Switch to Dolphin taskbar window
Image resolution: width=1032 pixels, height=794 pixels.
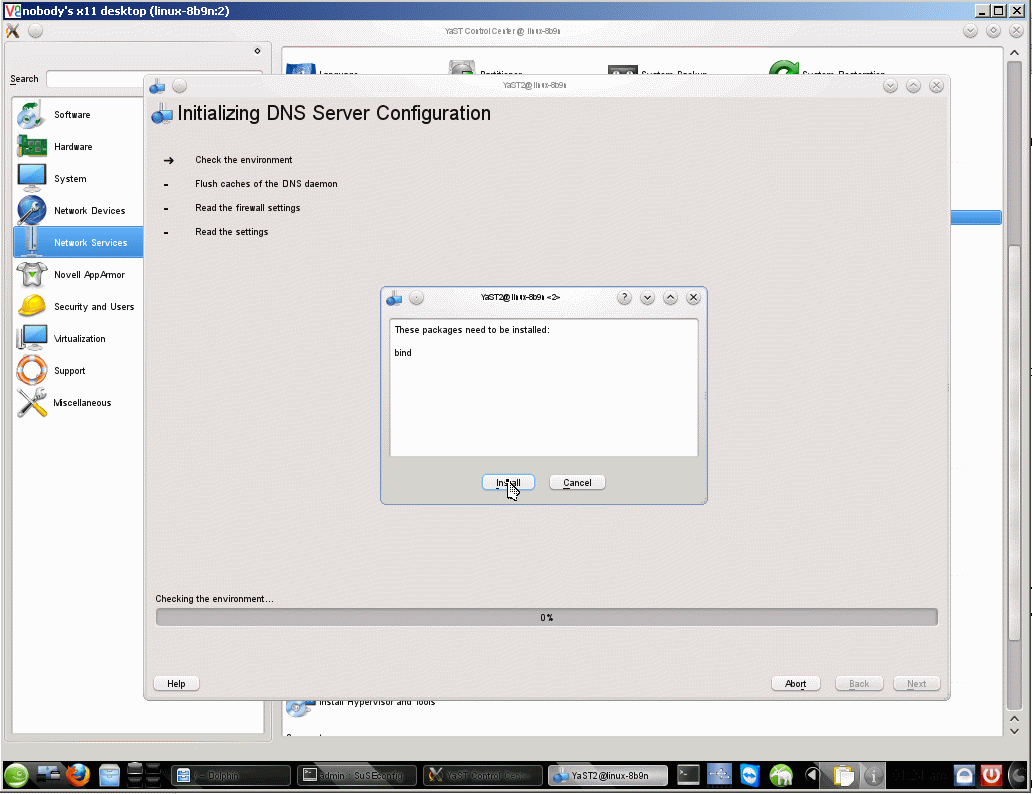(231, 776)
